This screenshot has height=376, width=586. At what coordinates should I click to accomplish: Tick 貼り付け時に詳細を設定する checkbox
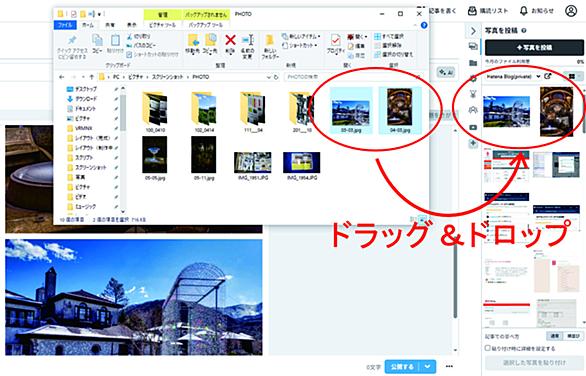[487, 348]
